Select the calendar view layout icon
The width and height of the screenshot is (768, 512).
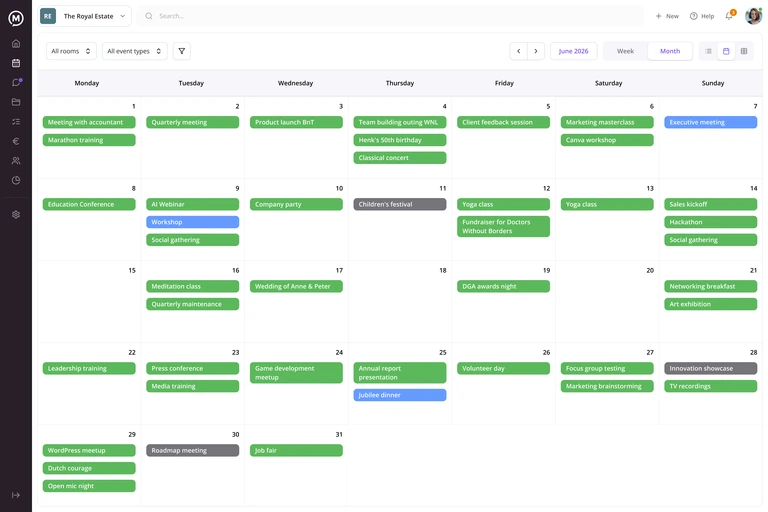[x=726, y=51]
